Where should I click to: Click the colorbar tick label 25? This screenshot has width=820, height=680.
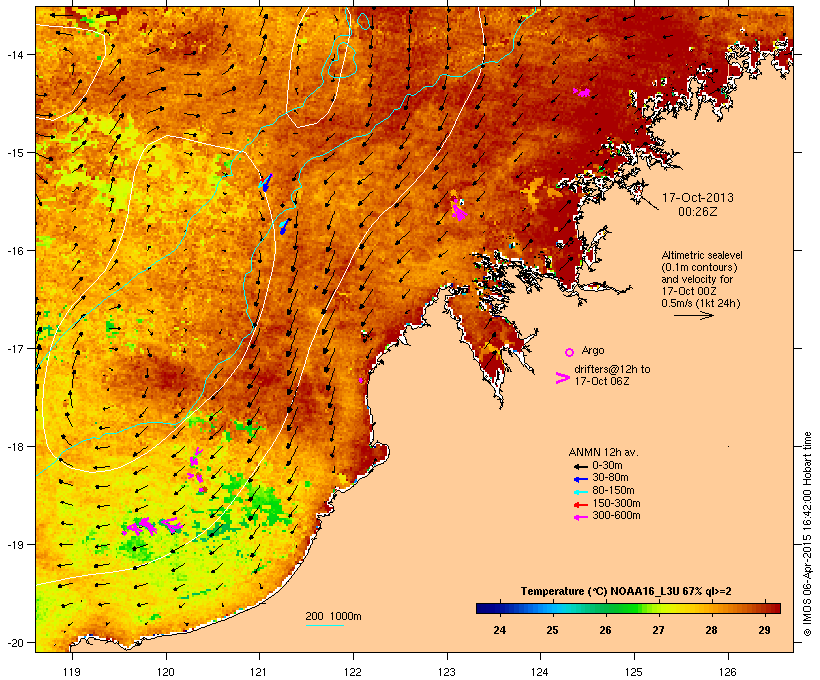pos(552,630)
